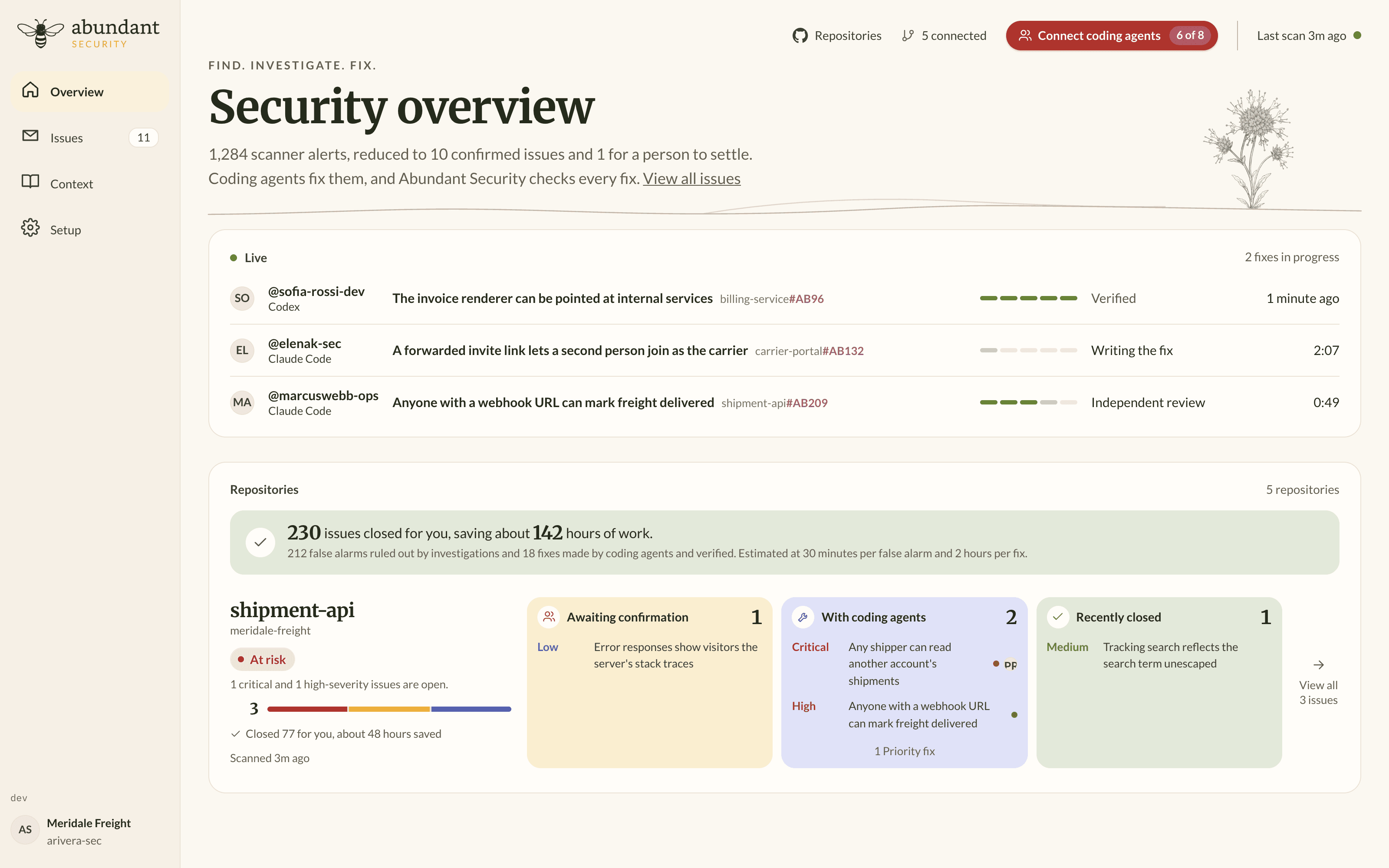Go to Issues in the sidebar

(90, 138)
